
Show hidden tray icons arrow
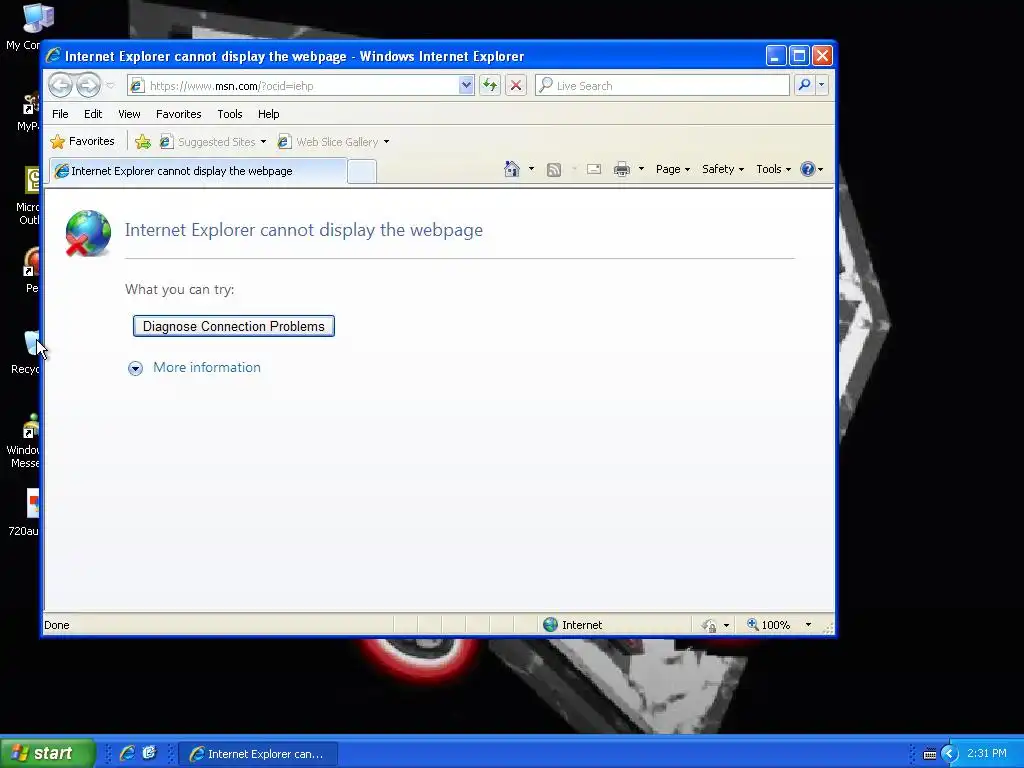pos(950,754)
